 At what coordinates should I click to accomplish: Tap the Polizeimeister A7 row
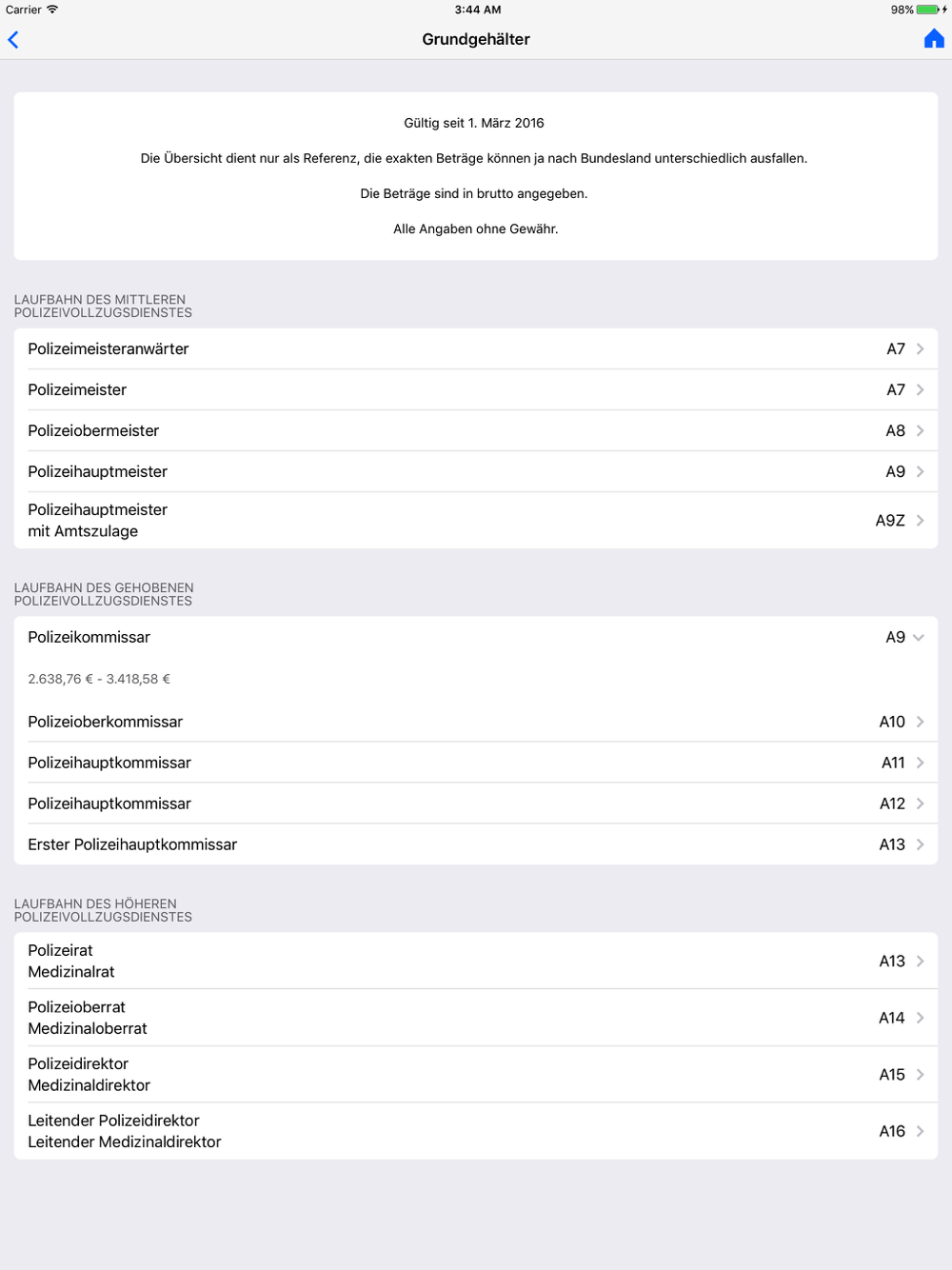tap(476, 390)
